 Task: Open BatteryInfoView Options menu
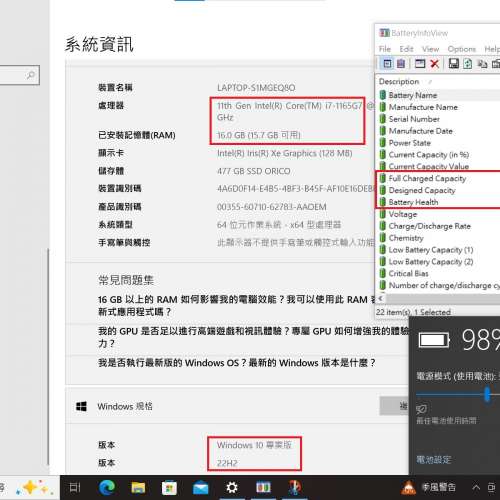(461, 49)
